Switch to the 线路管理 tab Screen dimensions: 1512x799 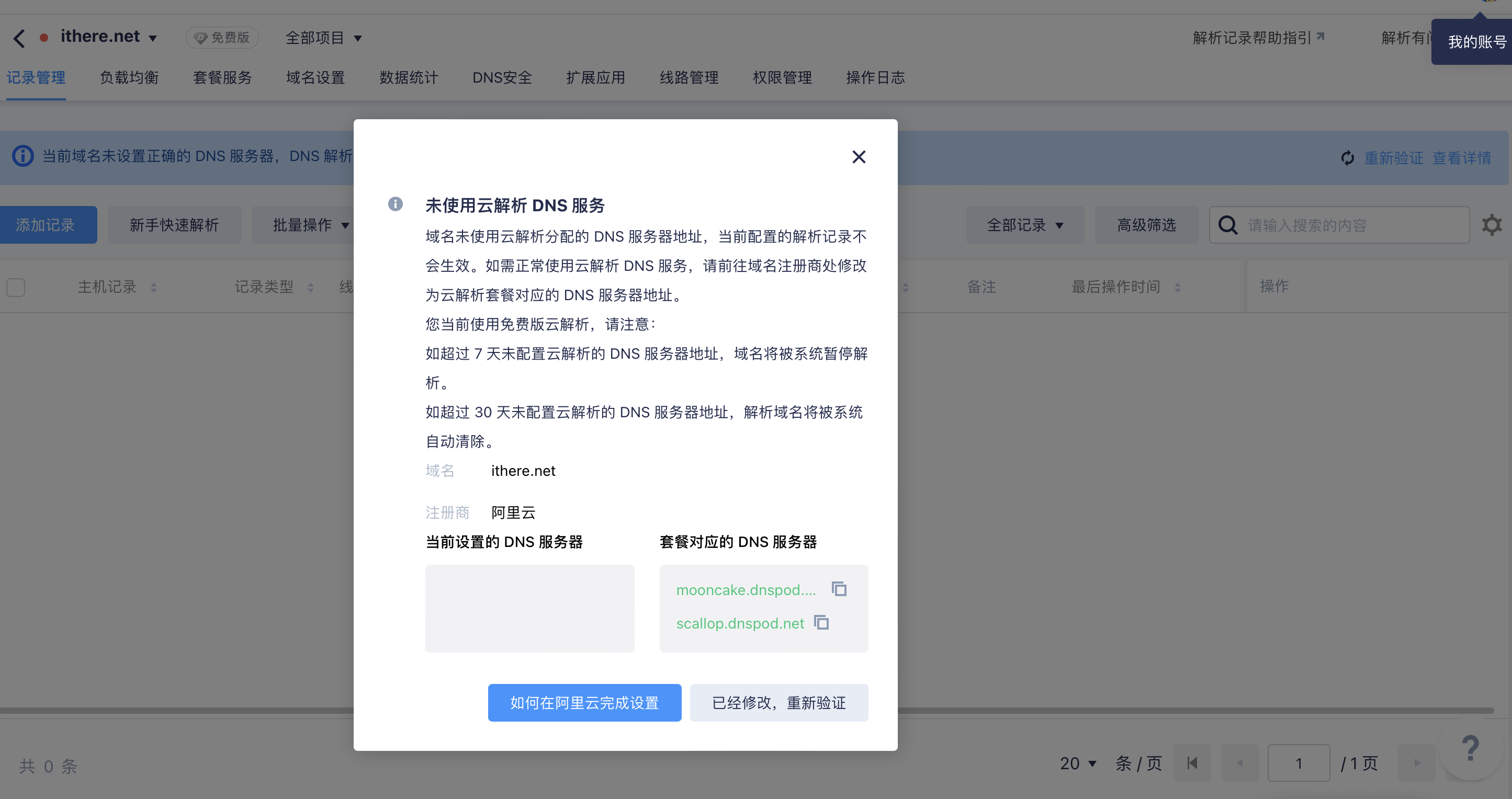click(689, 78)
